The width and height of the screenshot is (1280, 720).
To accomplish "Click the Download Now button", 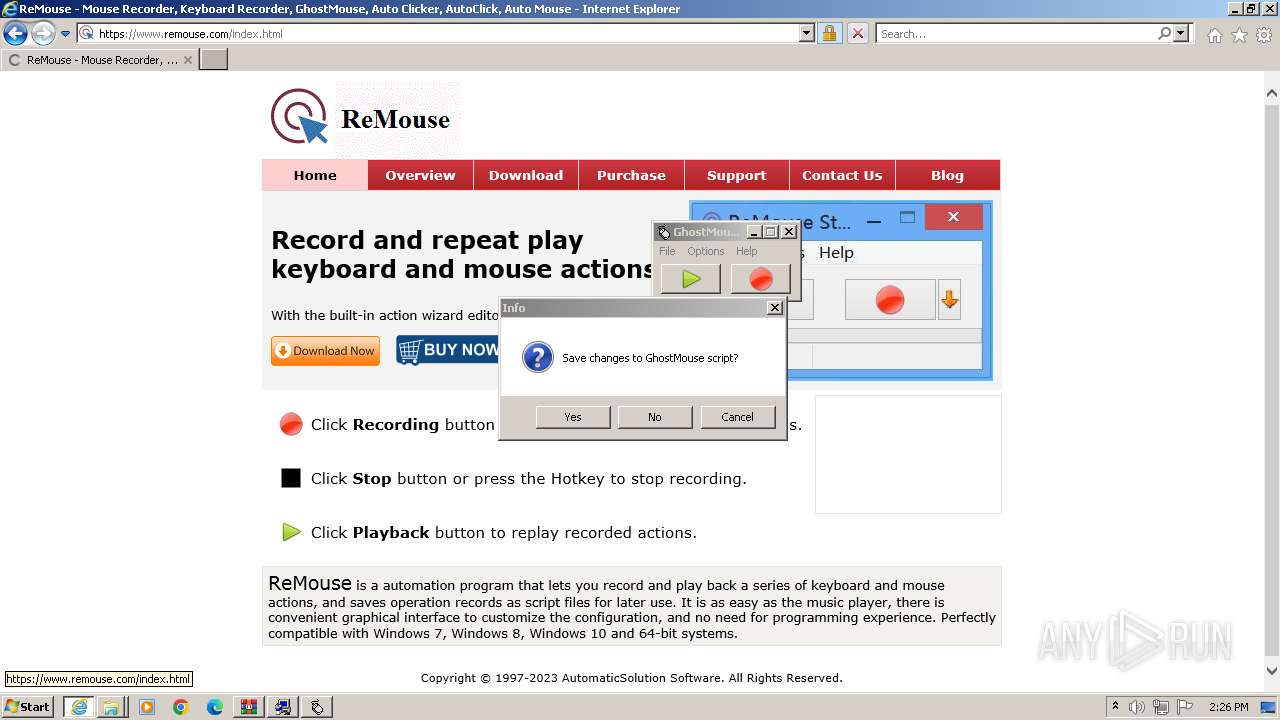I will coord(325,351).
